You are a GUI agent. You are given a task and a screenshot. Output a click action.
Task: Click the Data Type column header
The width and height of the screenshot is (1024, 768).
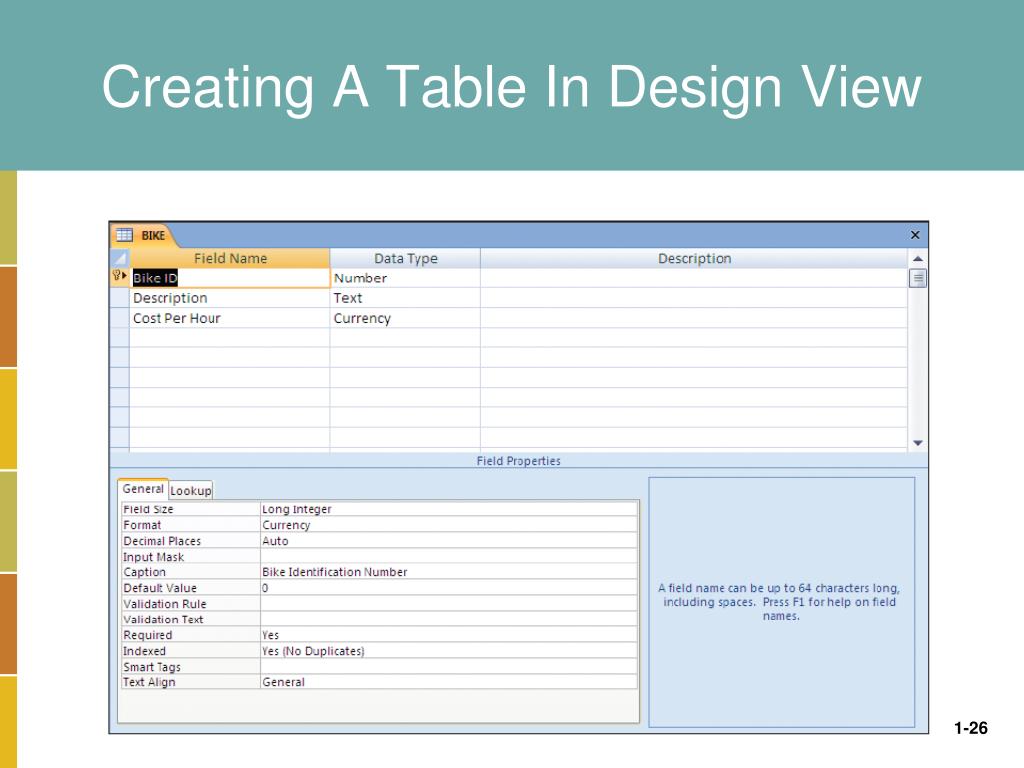(406, 258)
